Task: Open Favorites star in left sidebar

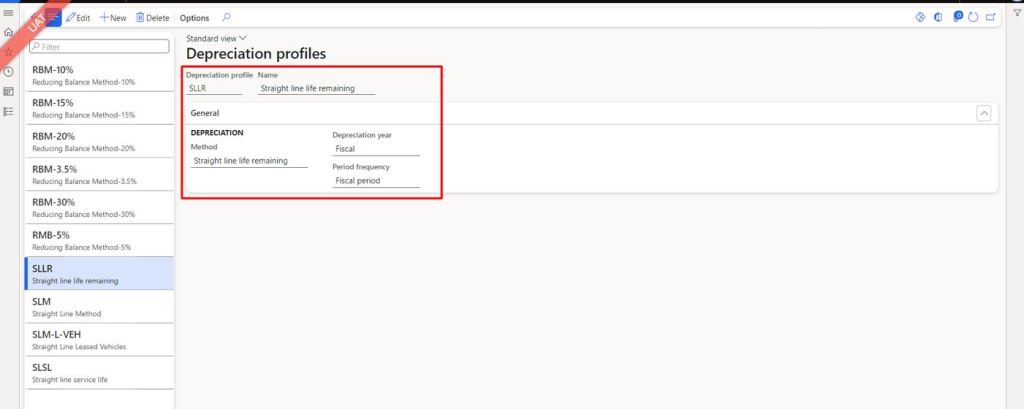Action: tap(9, 51)
